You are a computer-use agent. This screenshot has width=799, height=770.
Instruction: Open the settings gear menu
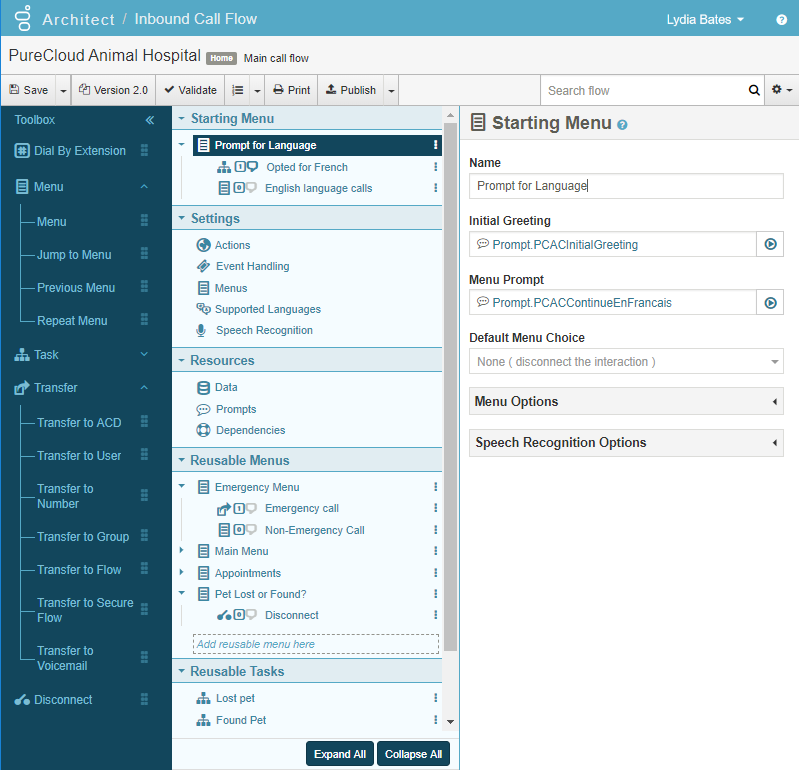(781, 90)
